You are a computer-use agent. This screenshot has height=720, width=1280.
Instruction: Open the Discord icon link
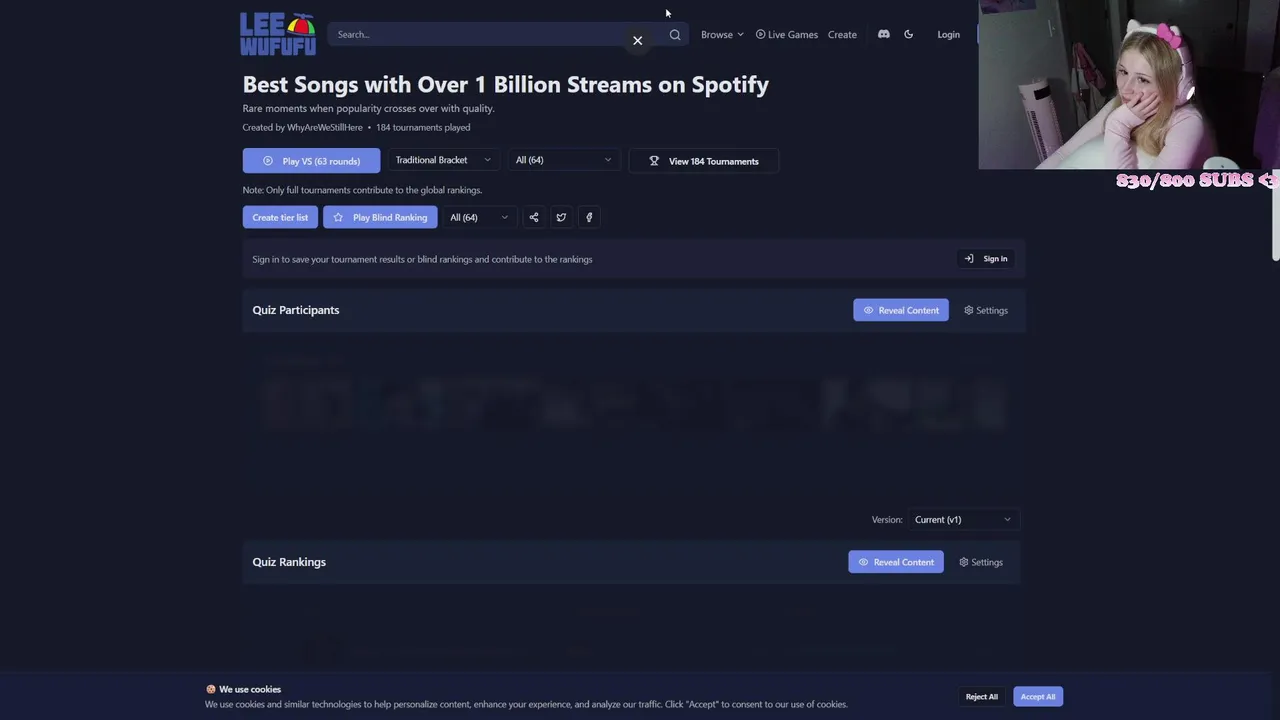pos(884,34)
